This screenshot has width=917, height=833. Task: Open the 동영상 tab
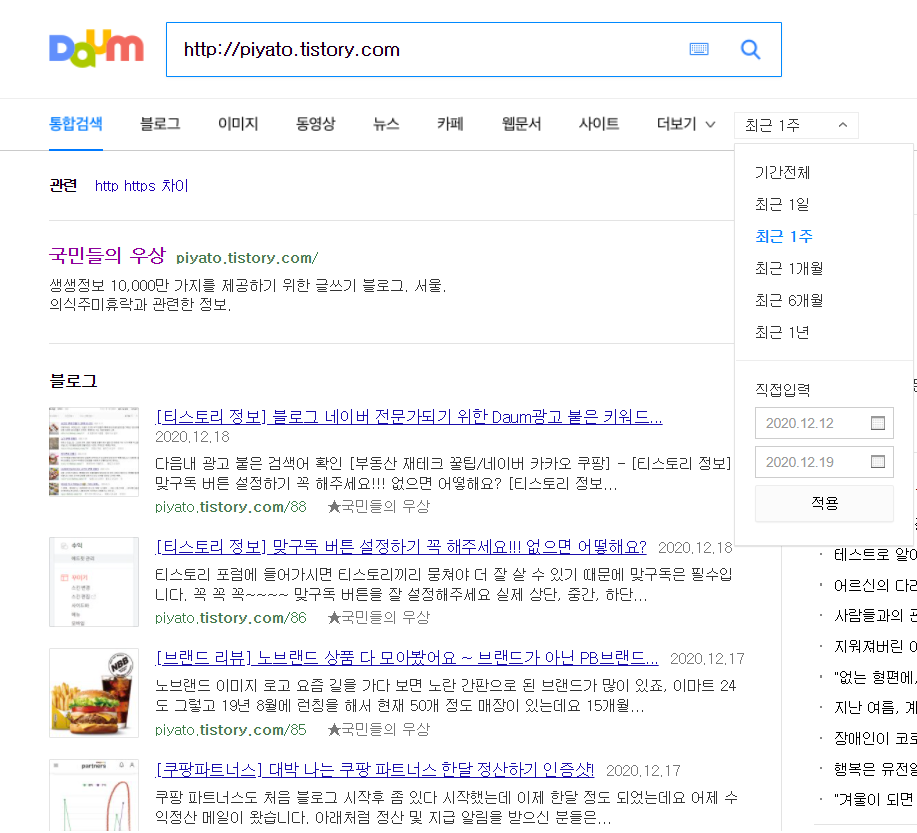tap(316, 124)
